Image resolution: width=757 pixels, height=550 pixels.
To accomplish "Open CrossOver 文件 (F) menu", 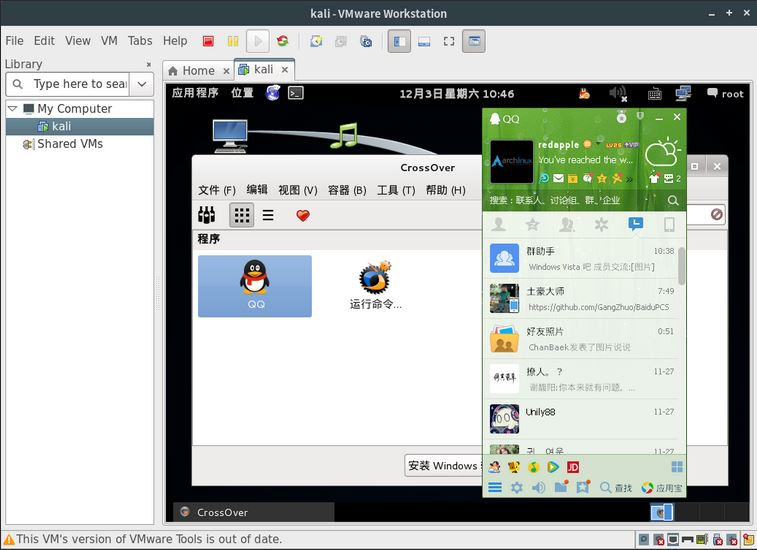I will [217, 190].
